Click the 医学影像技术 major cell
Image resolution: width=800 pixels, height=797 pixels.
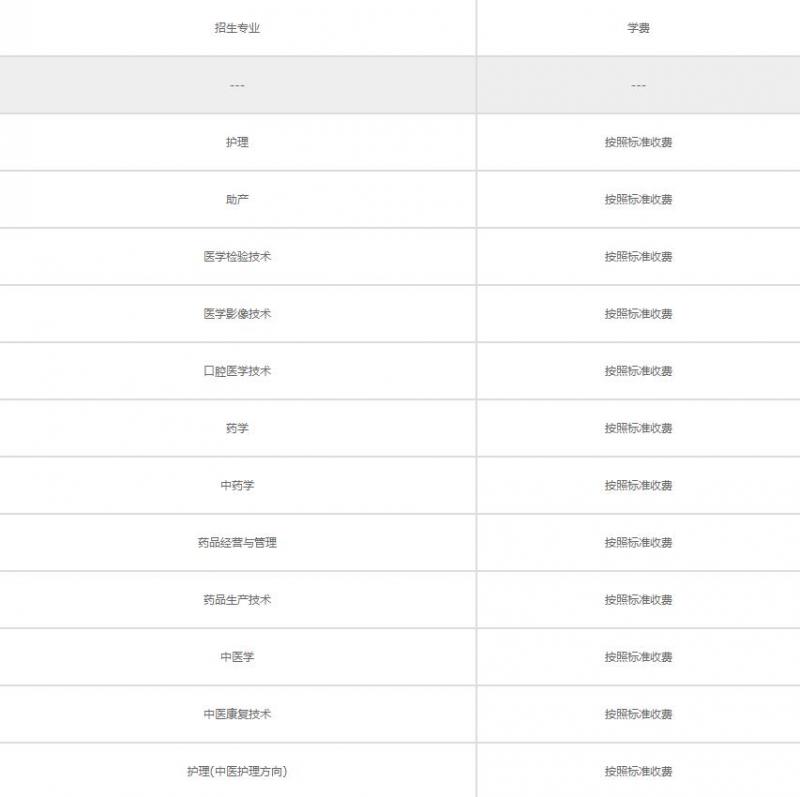237,314
